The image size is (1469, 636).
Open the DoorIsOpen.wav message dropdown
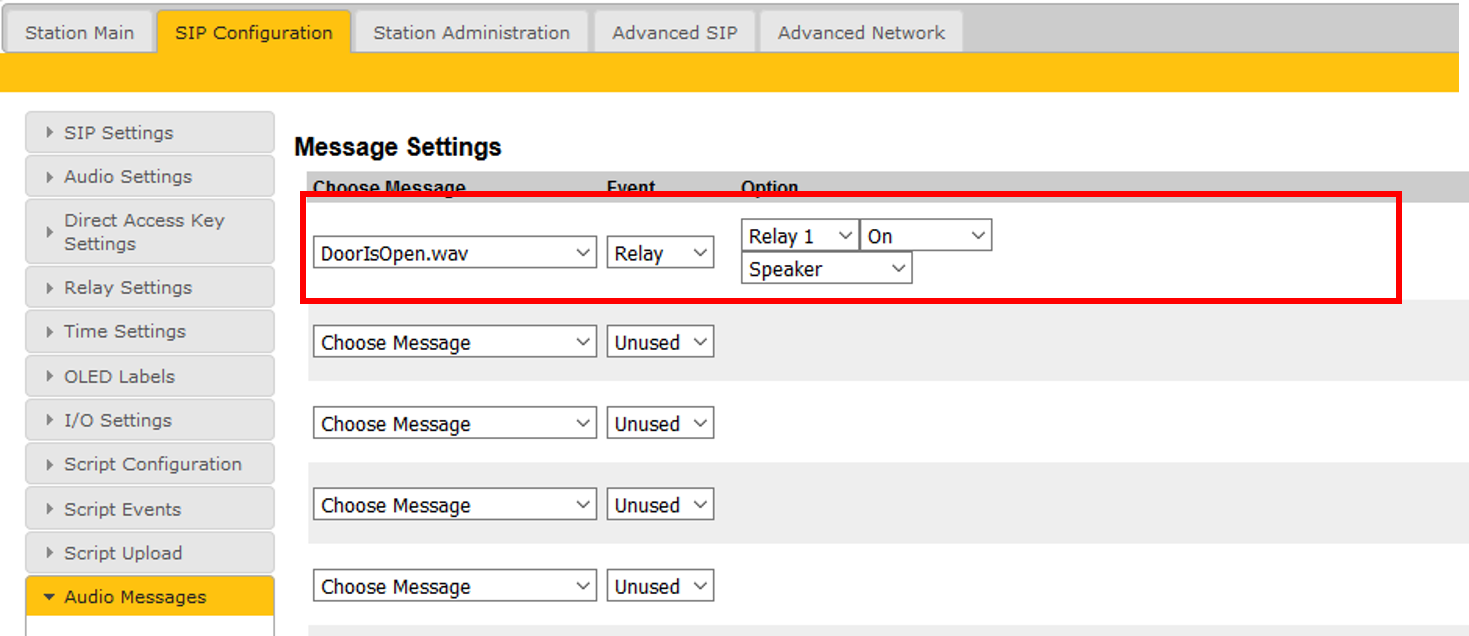pyautogui.click(x=455, y=253)
